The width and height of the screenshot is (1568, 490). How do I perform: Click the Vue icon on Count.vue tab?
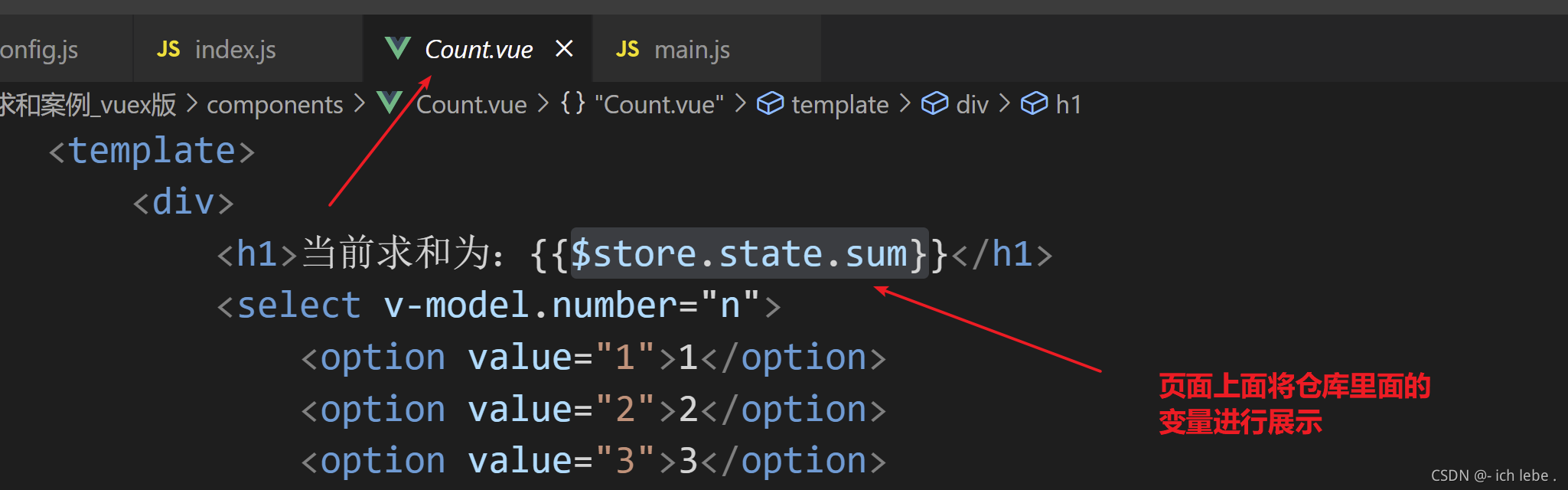pos(398,48)
